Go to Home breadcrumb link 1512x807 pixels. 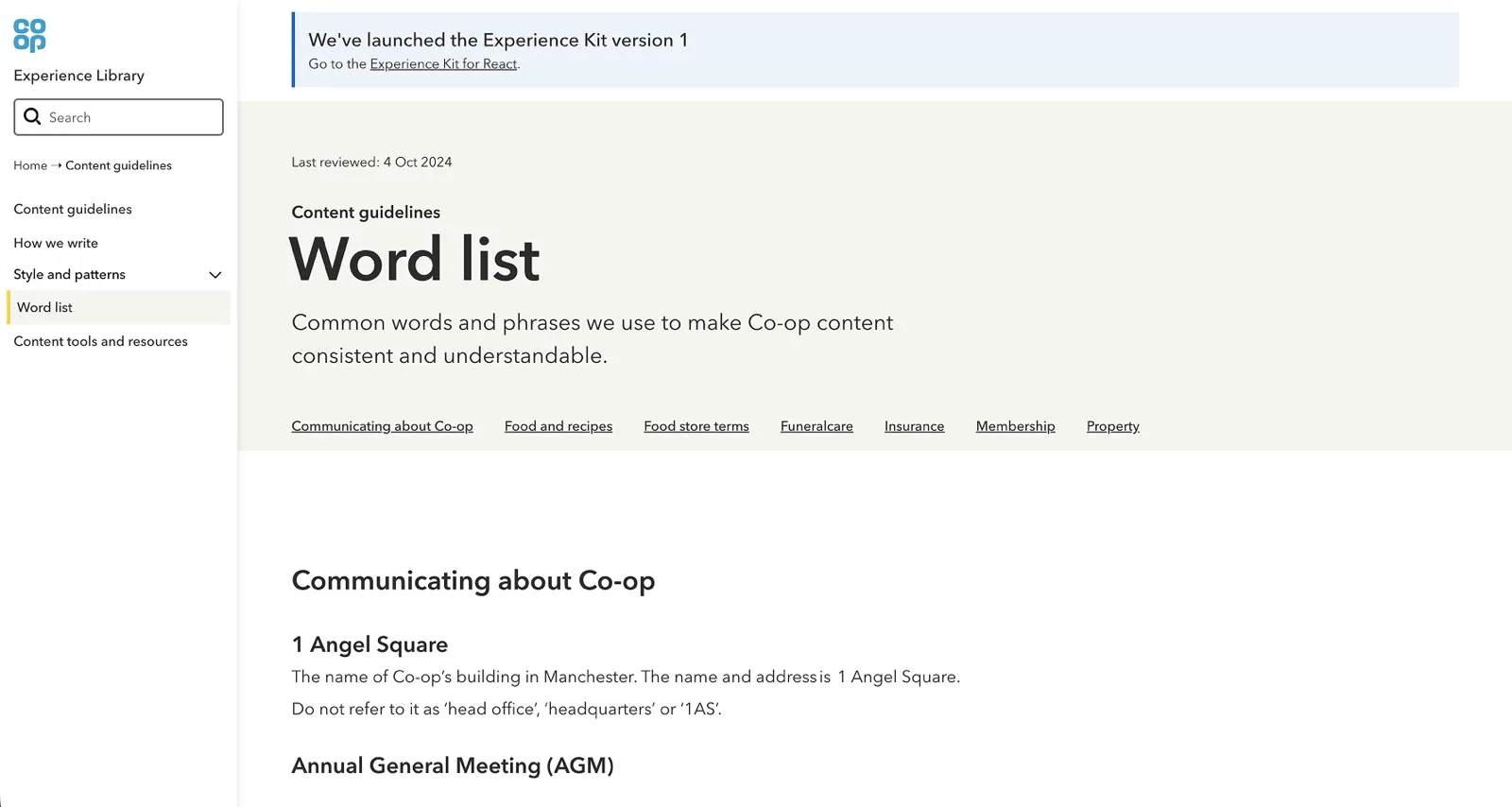(x=30, y=165)
